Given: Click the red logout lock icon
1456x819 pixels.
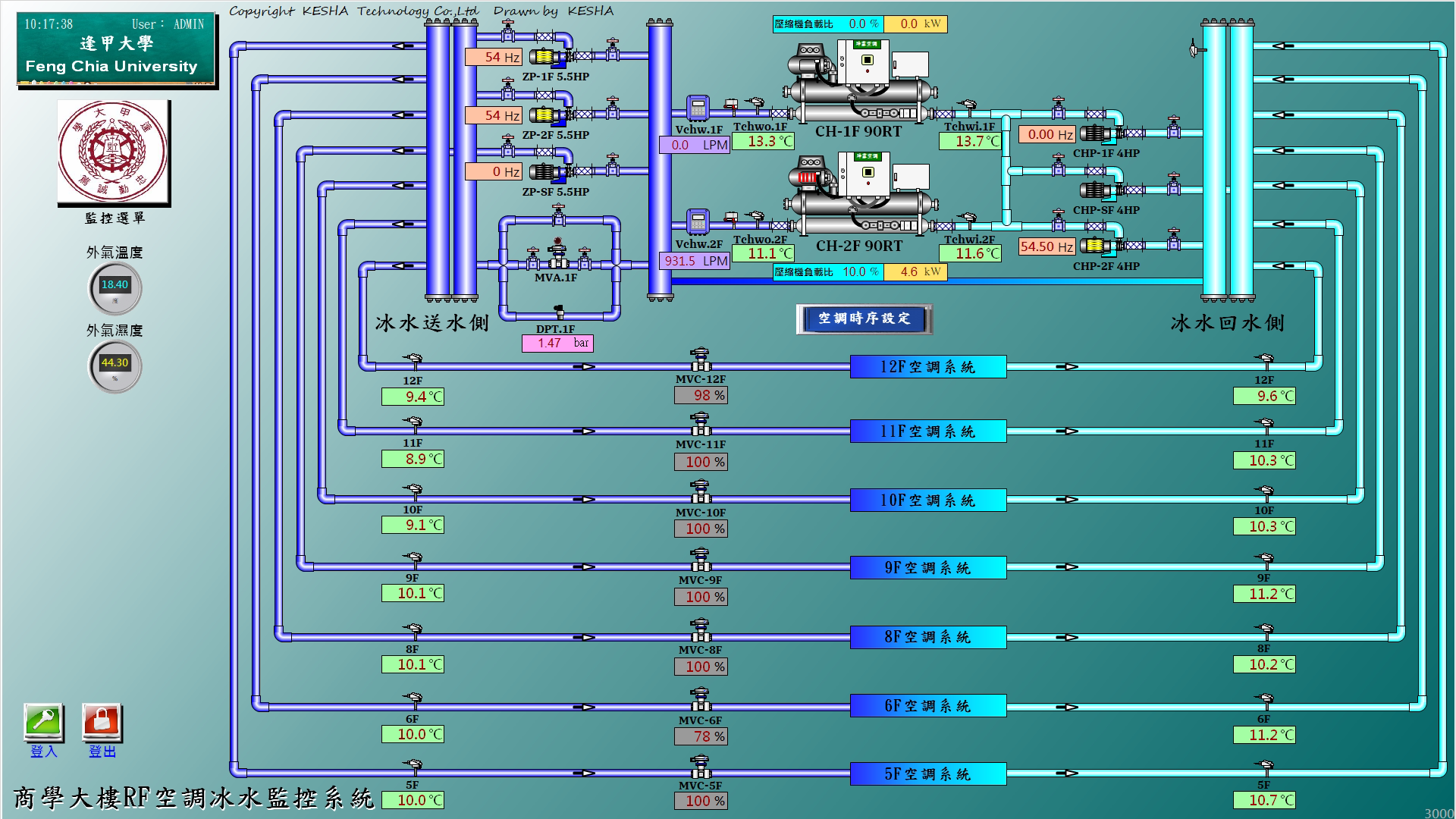Looking at the screenshot, I should [102, 721].
